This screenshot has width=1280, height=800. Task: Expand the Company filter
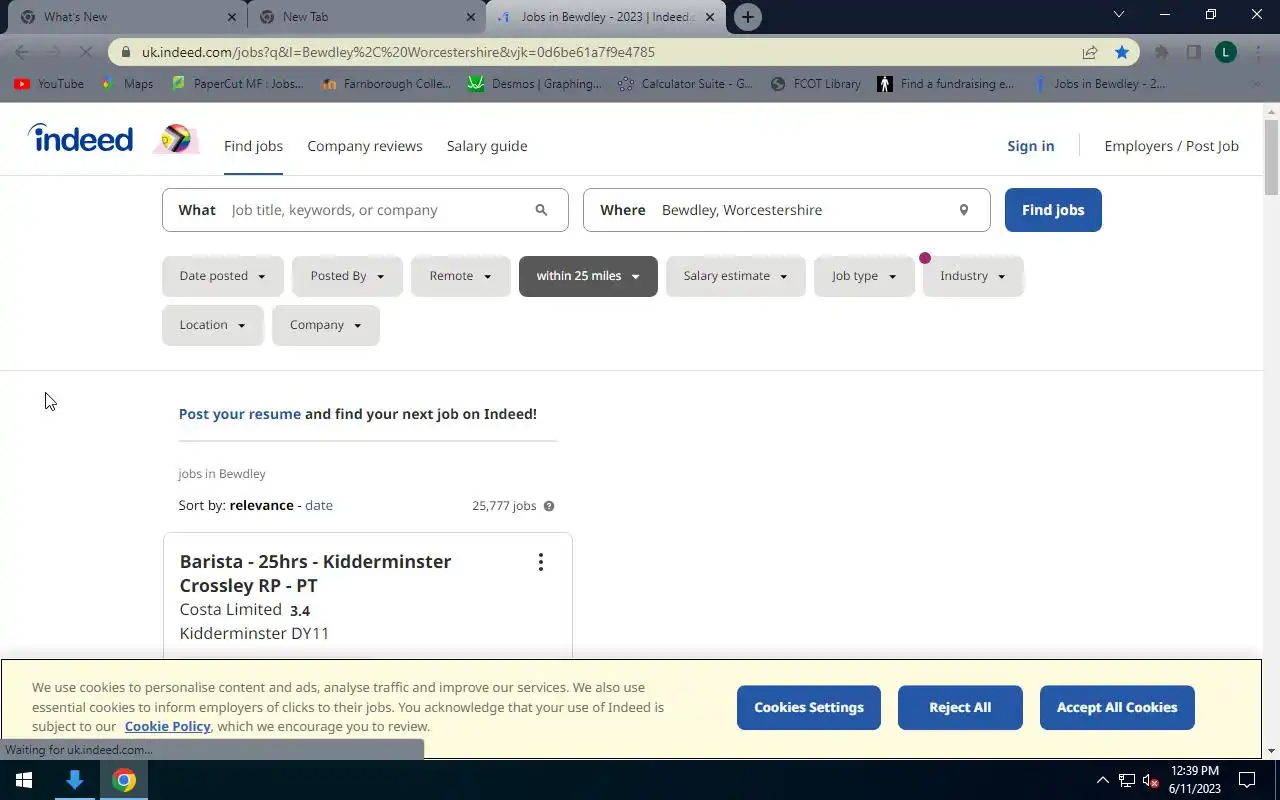(x=326, y=325)
